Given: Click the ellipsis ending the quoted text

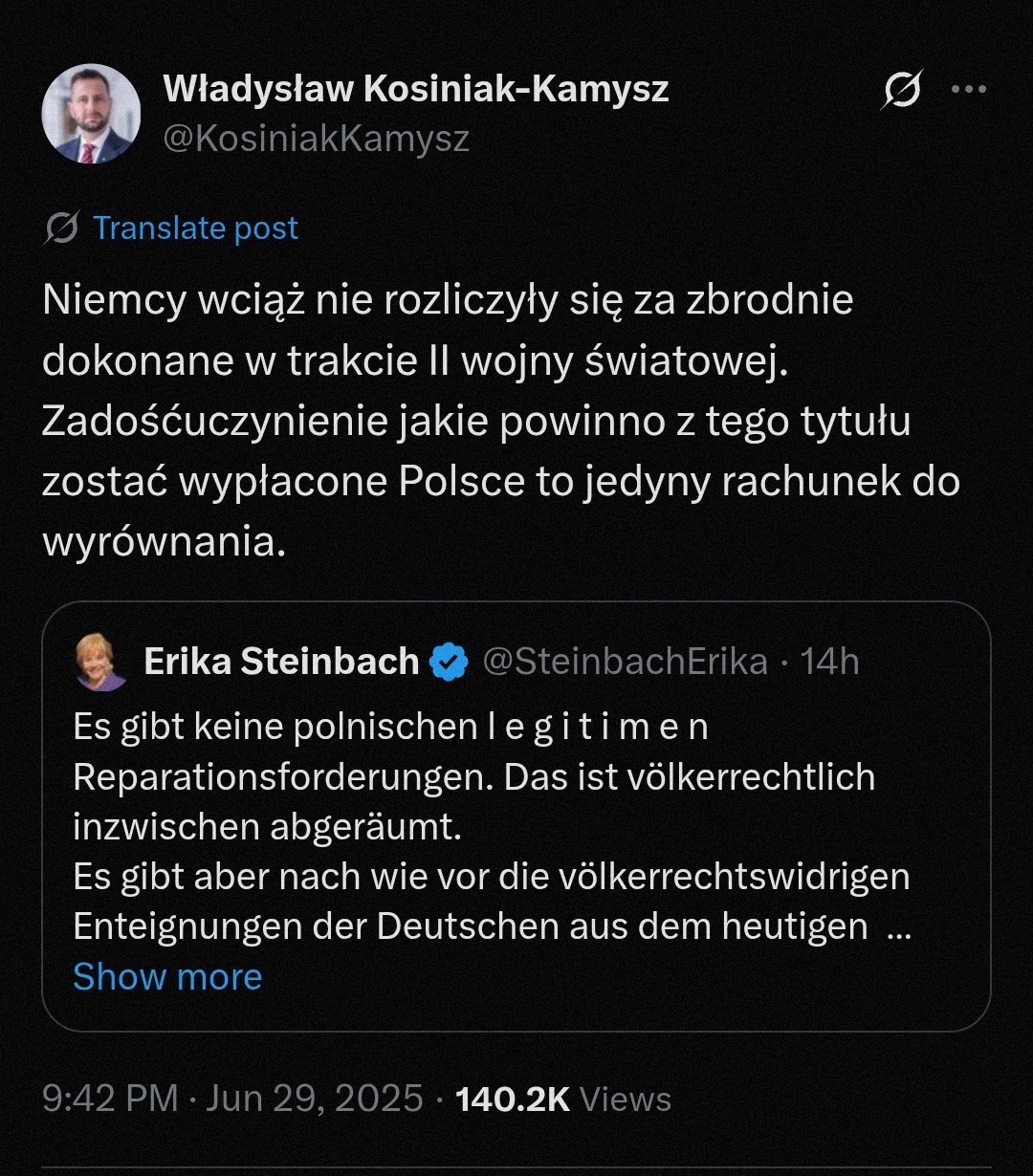Looking at the screenshot, I should pos(899,927).
